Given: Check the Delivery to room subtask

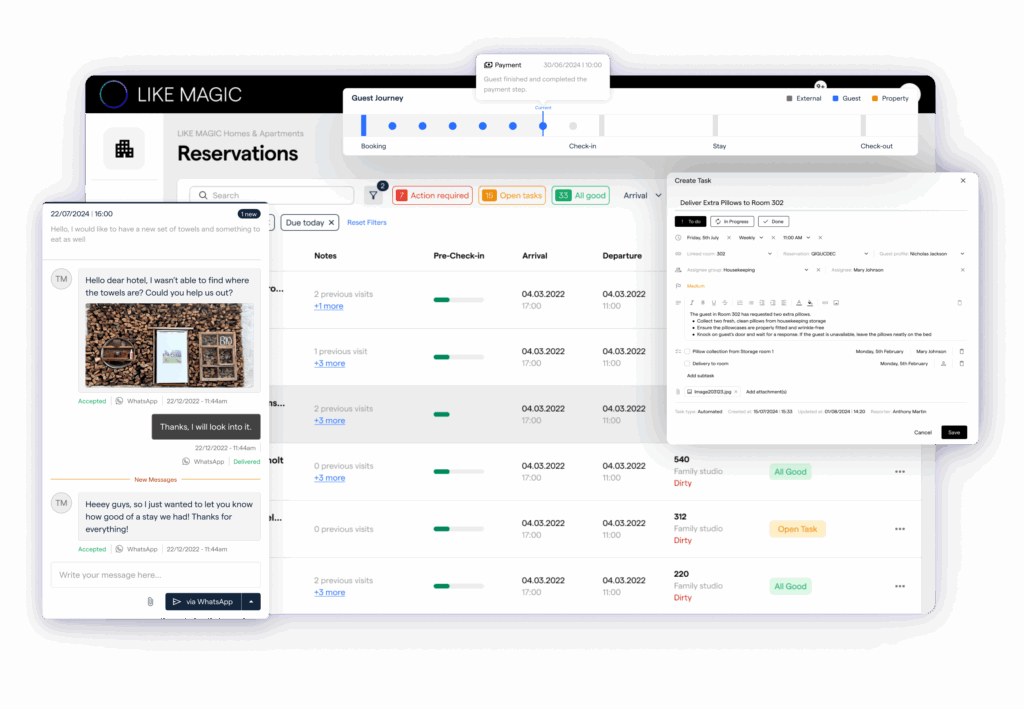Looking at the screenshot, I should [687, 364].
